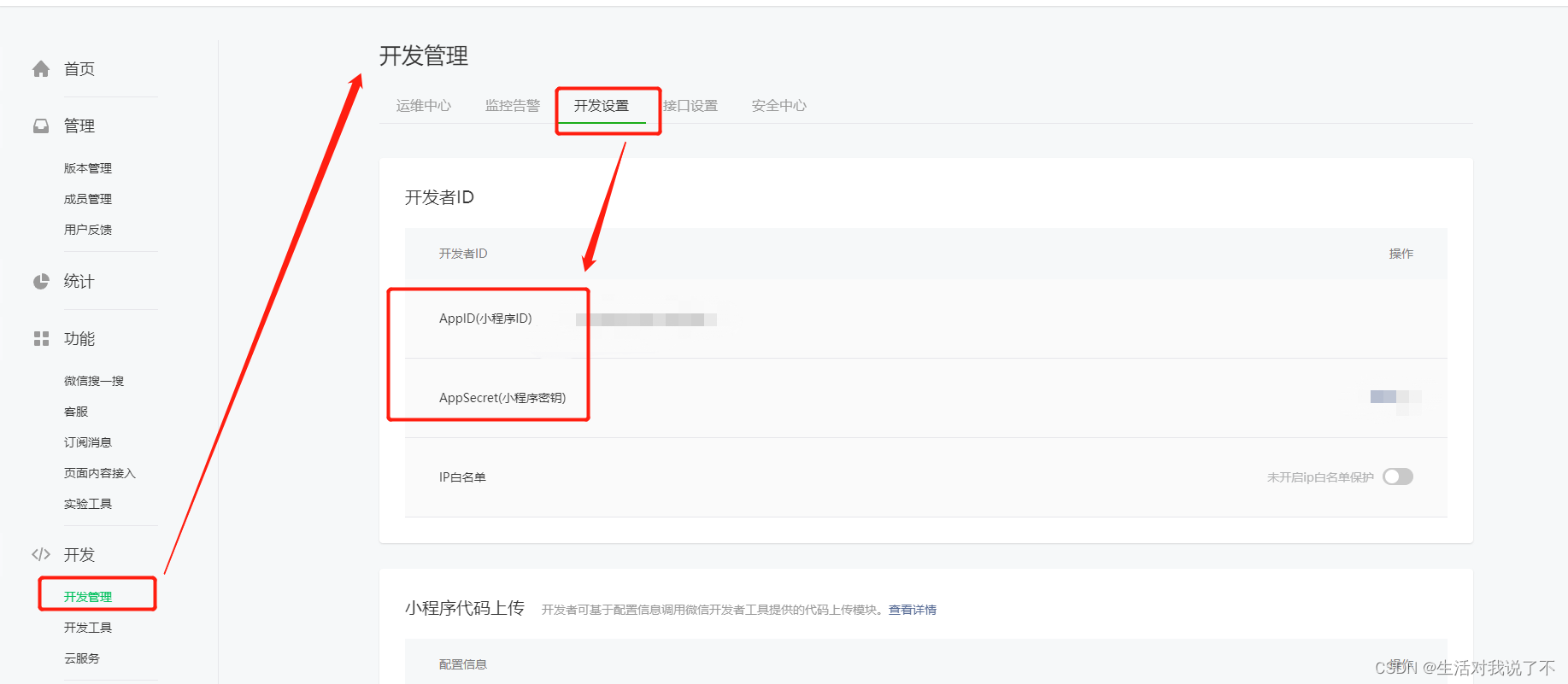Viewport: 1568px width, 684px height.
Task: Click the 开发管理 page title
Action: click(424, 56)
